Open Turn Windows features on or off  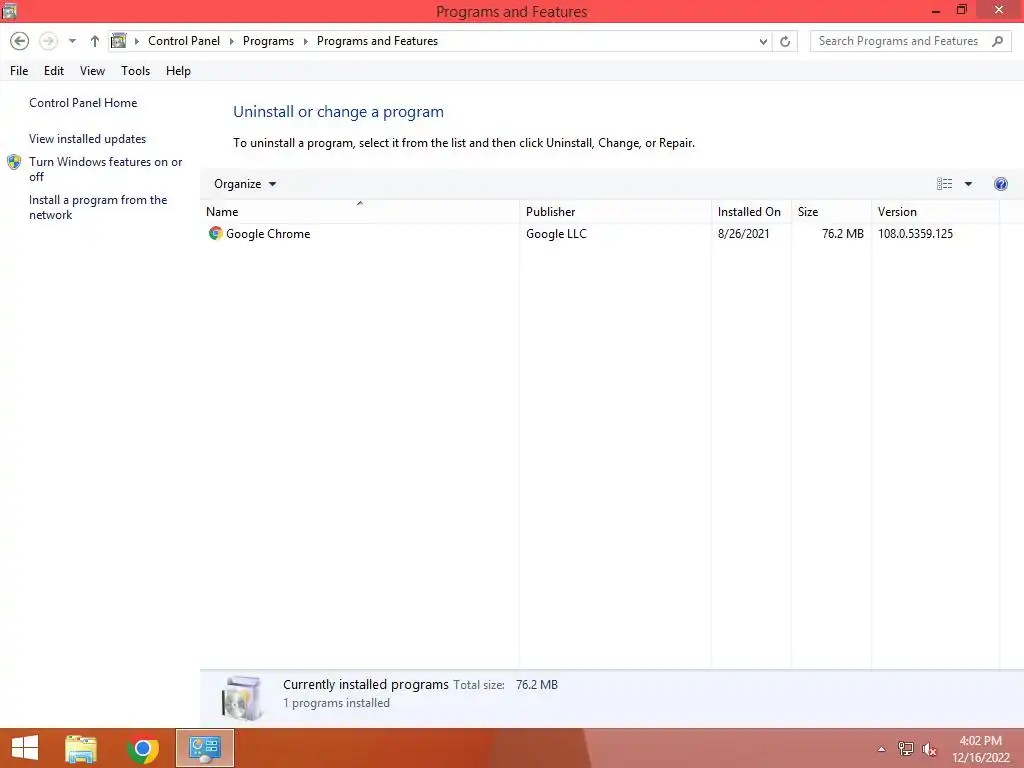pos(105,168)
